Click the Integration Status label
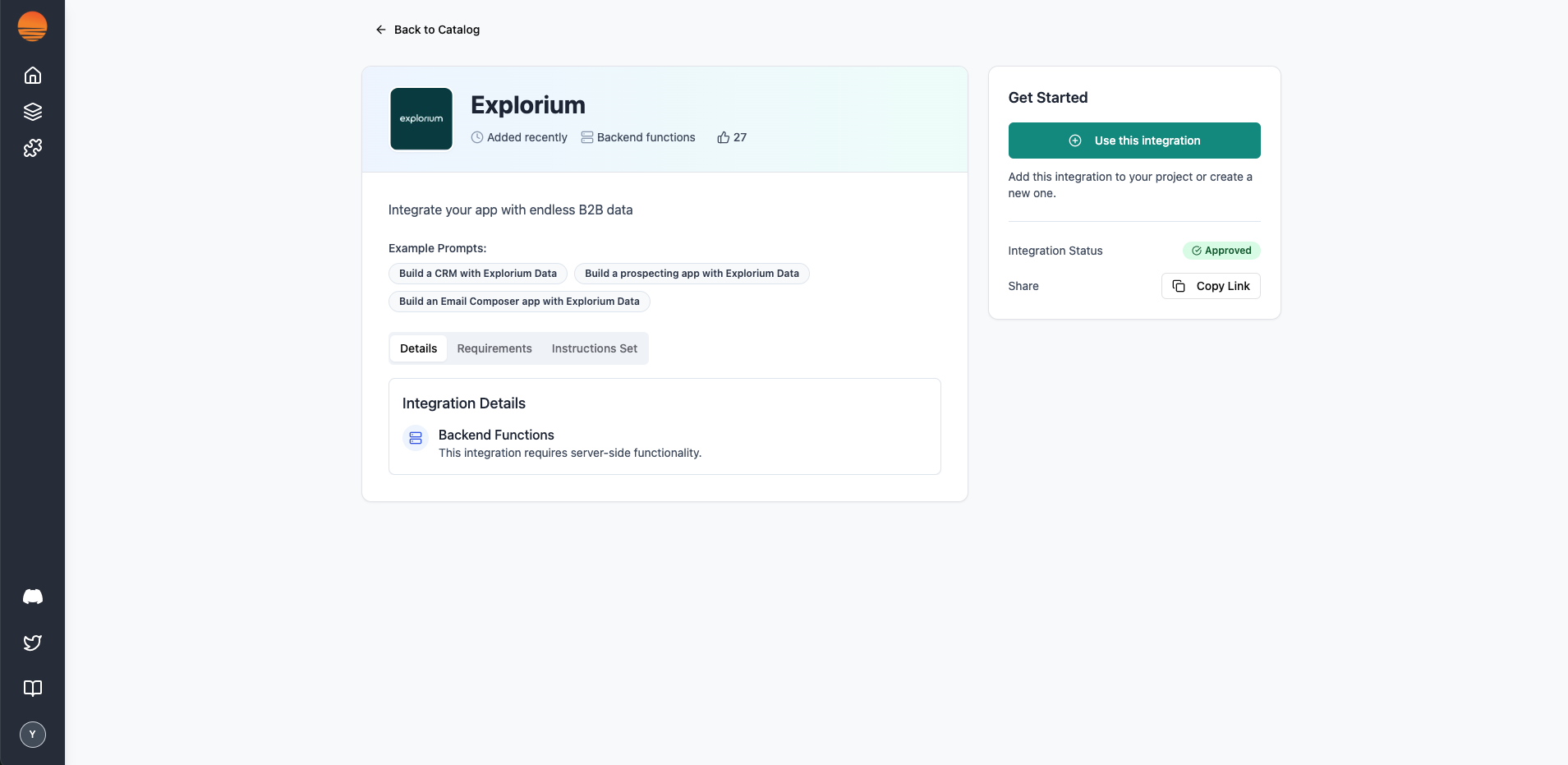The image size is (1568, 765). [1055, 251]
